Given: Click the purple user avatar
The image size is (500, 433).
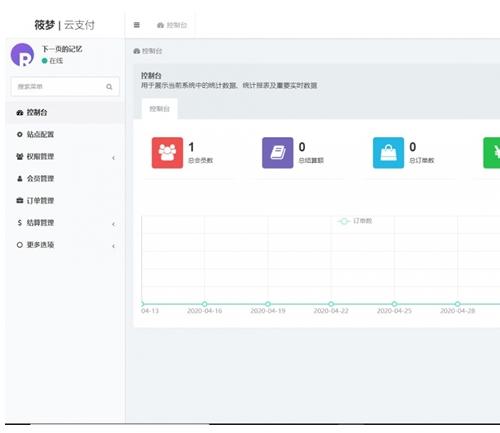Looking at the screenshot, I should click(x=22, y=55).
